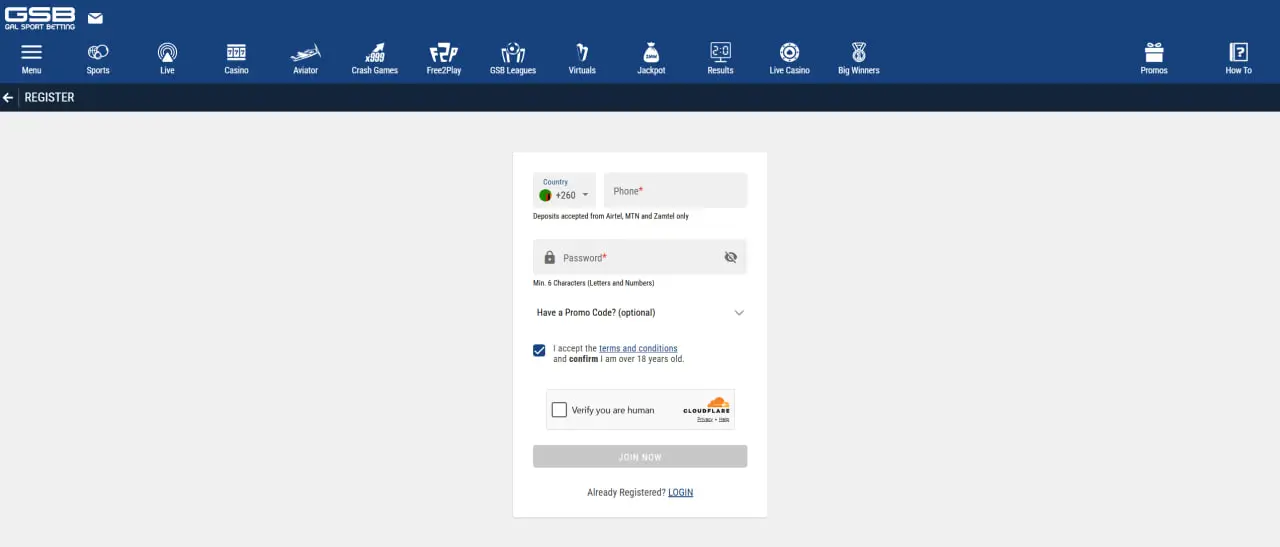Open Crash Games rocket icon
1280x547 pixels.
[x=375, y=52]
